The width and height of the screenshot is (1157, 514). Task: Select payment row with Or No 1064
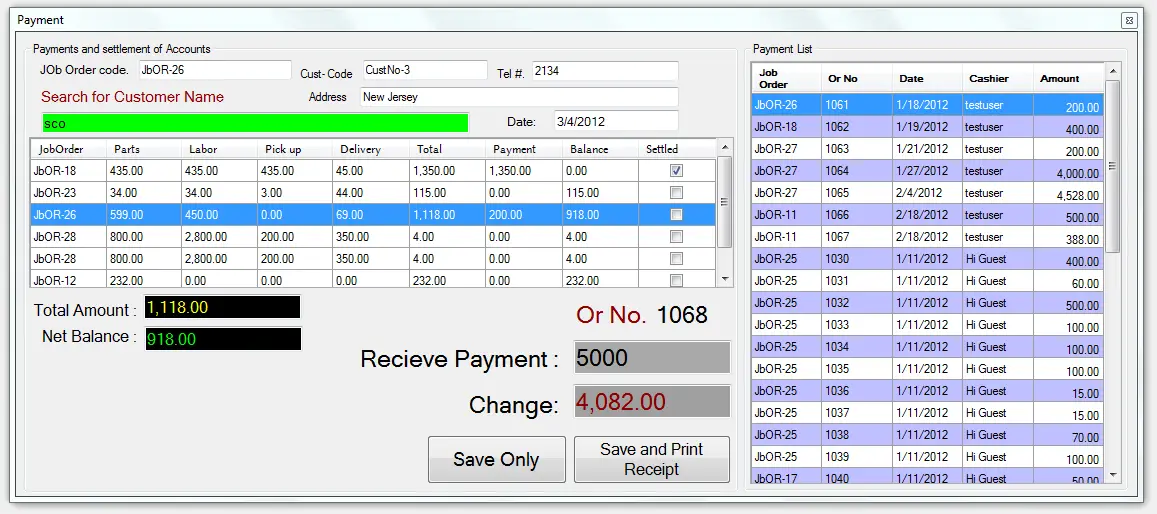(x=928, y=171)
